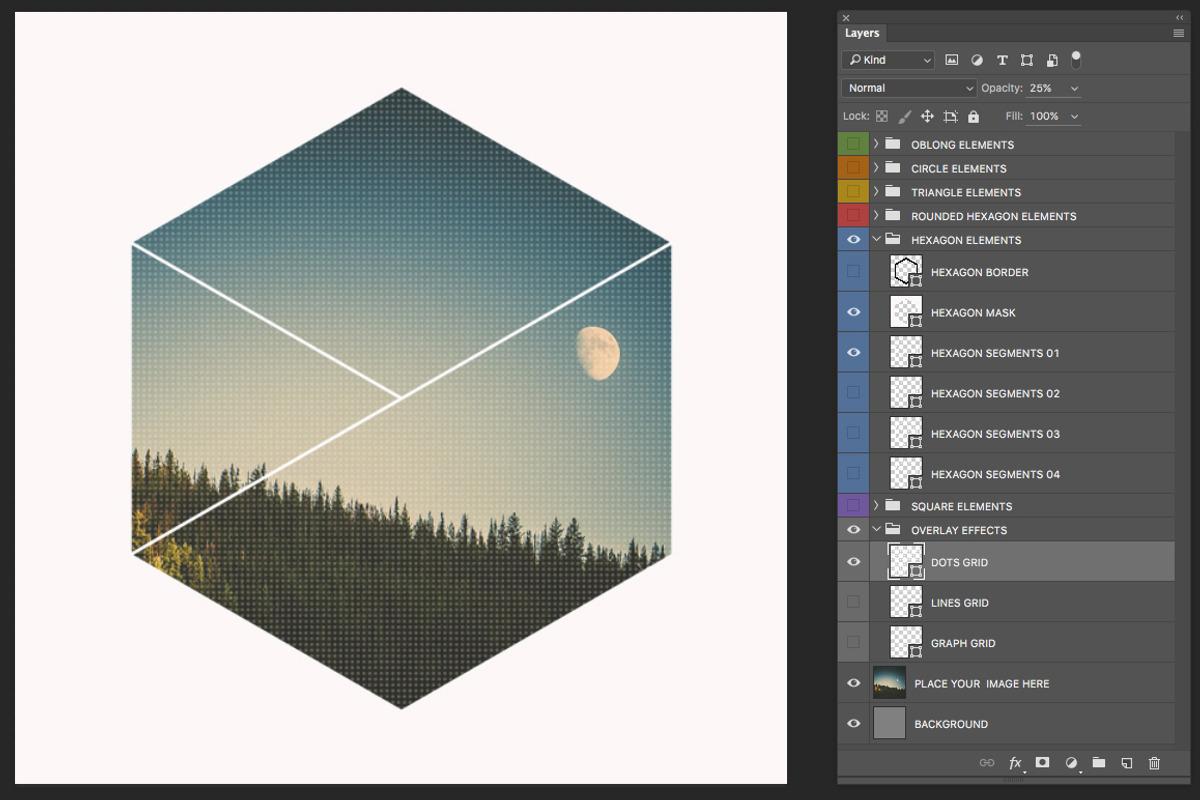Create a new layer
The height and width of the screenshot is (800, 1200).
1126,762
